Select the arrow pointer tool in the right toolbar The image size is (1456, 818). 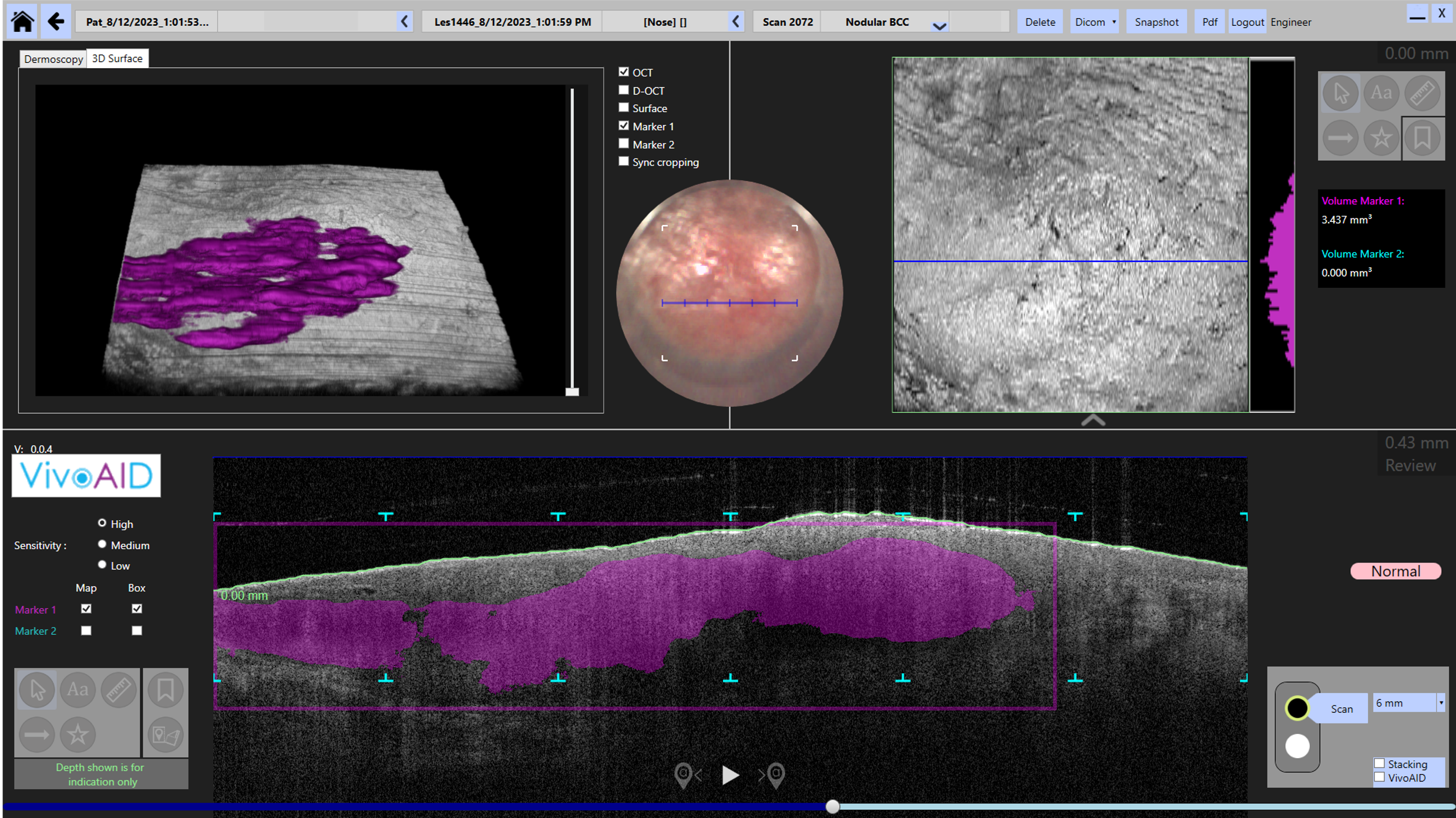pyautogui.click(x=1340, y=93)
